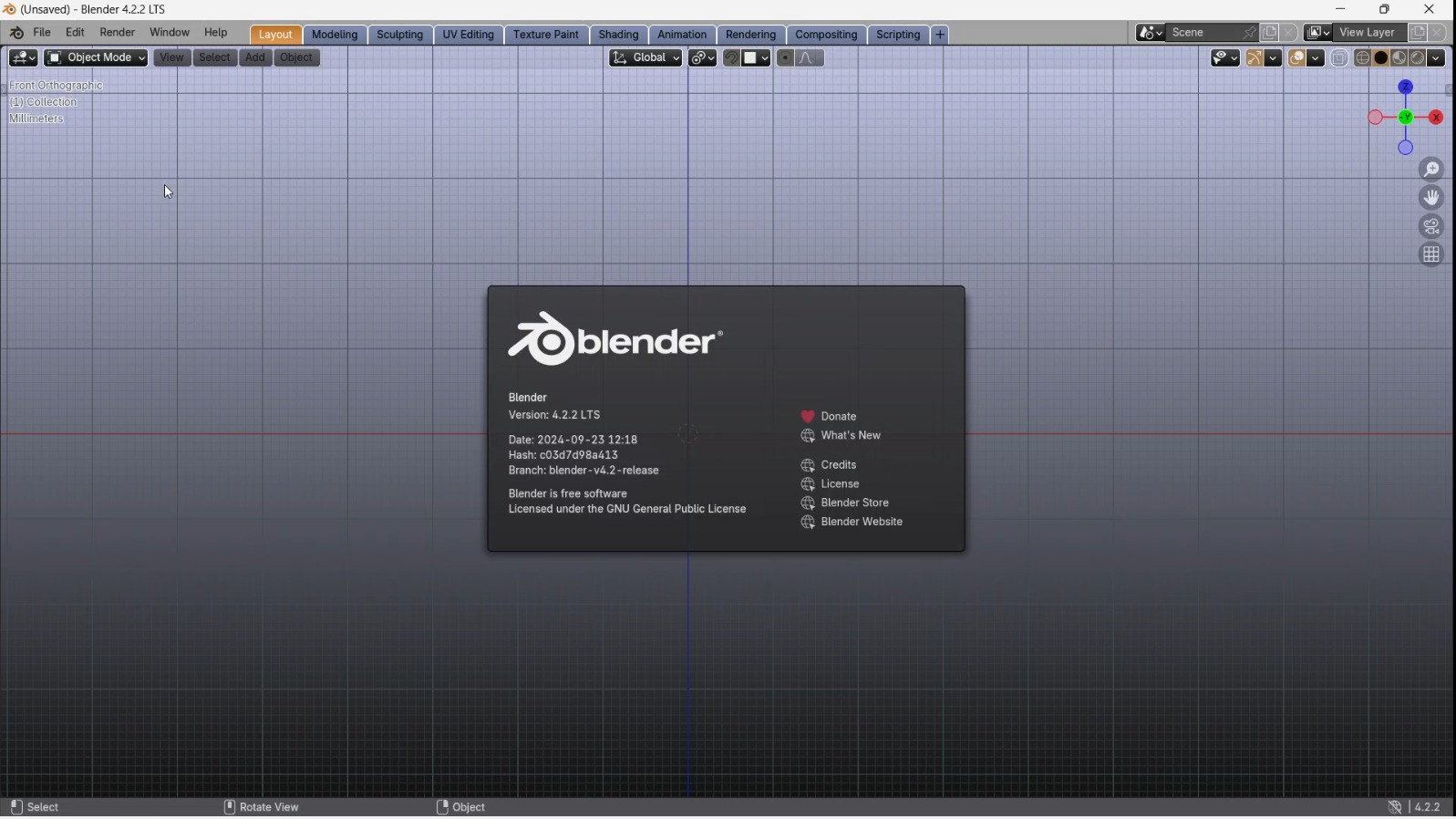Open the viewport Select menu
The image size is (1456, 819).
click(215, 58)
